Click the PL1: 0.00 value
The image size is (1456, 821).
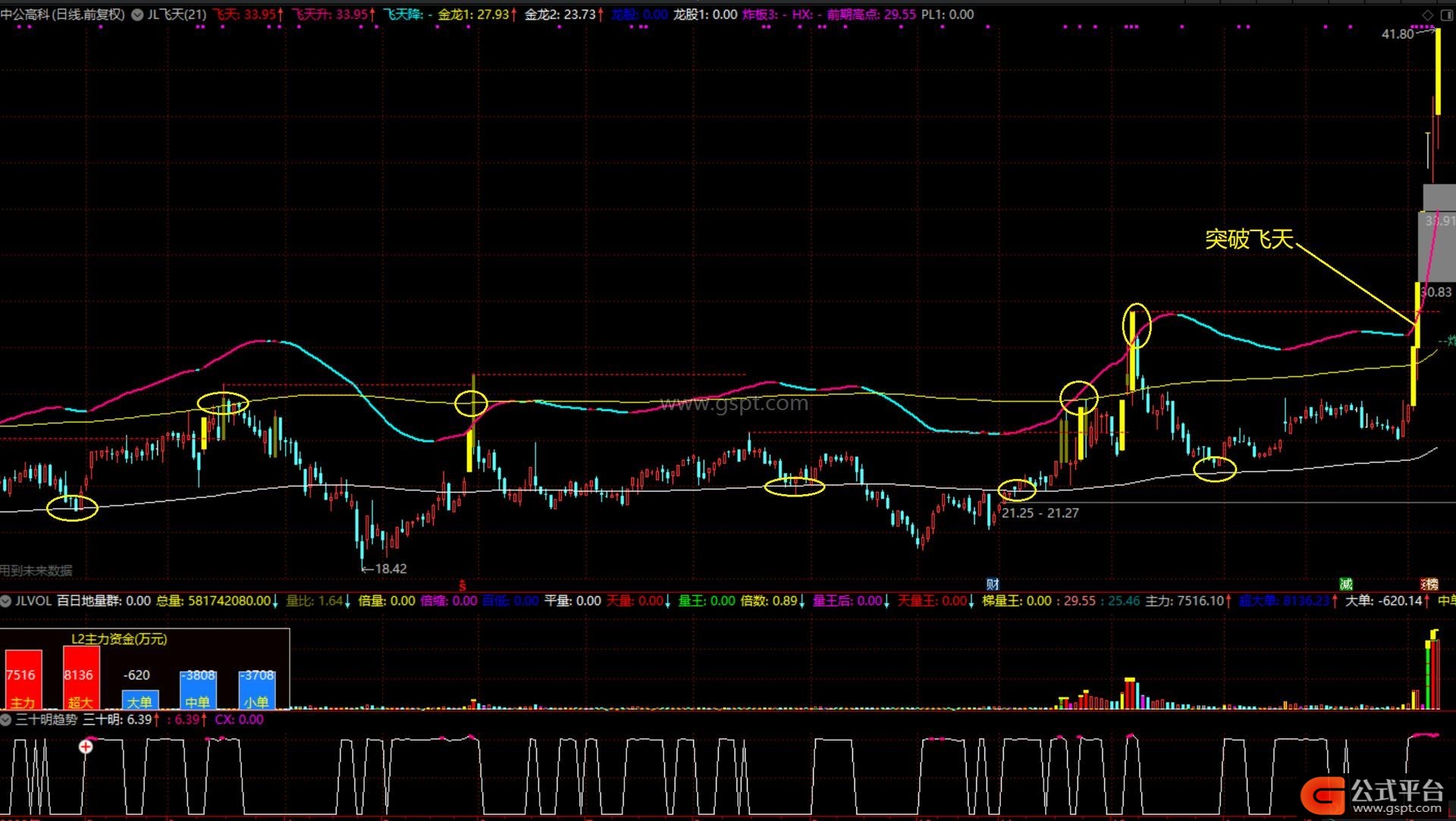tap(947, 14)
